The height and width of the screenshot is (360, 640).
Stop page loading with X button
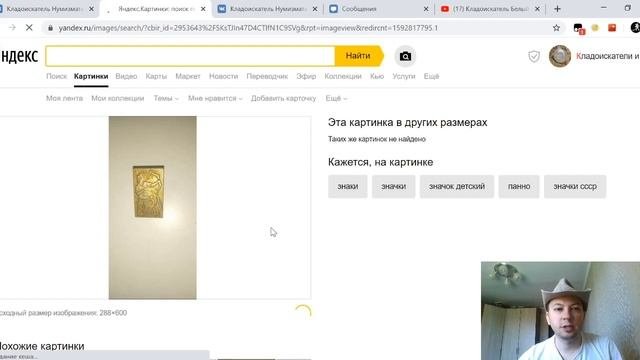coord(29,28)
